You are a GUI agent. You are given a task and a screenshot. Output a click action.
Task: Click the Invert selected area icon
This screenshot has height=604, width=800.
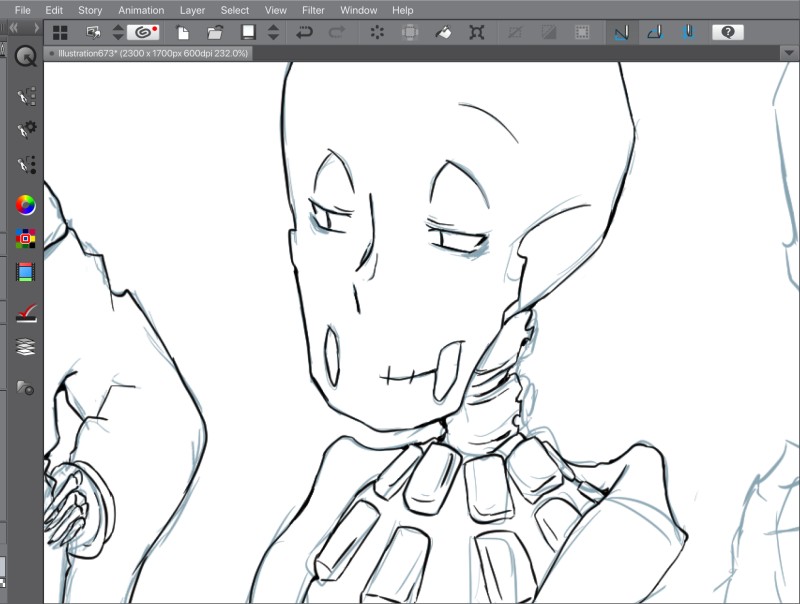[x=549, y=33]
